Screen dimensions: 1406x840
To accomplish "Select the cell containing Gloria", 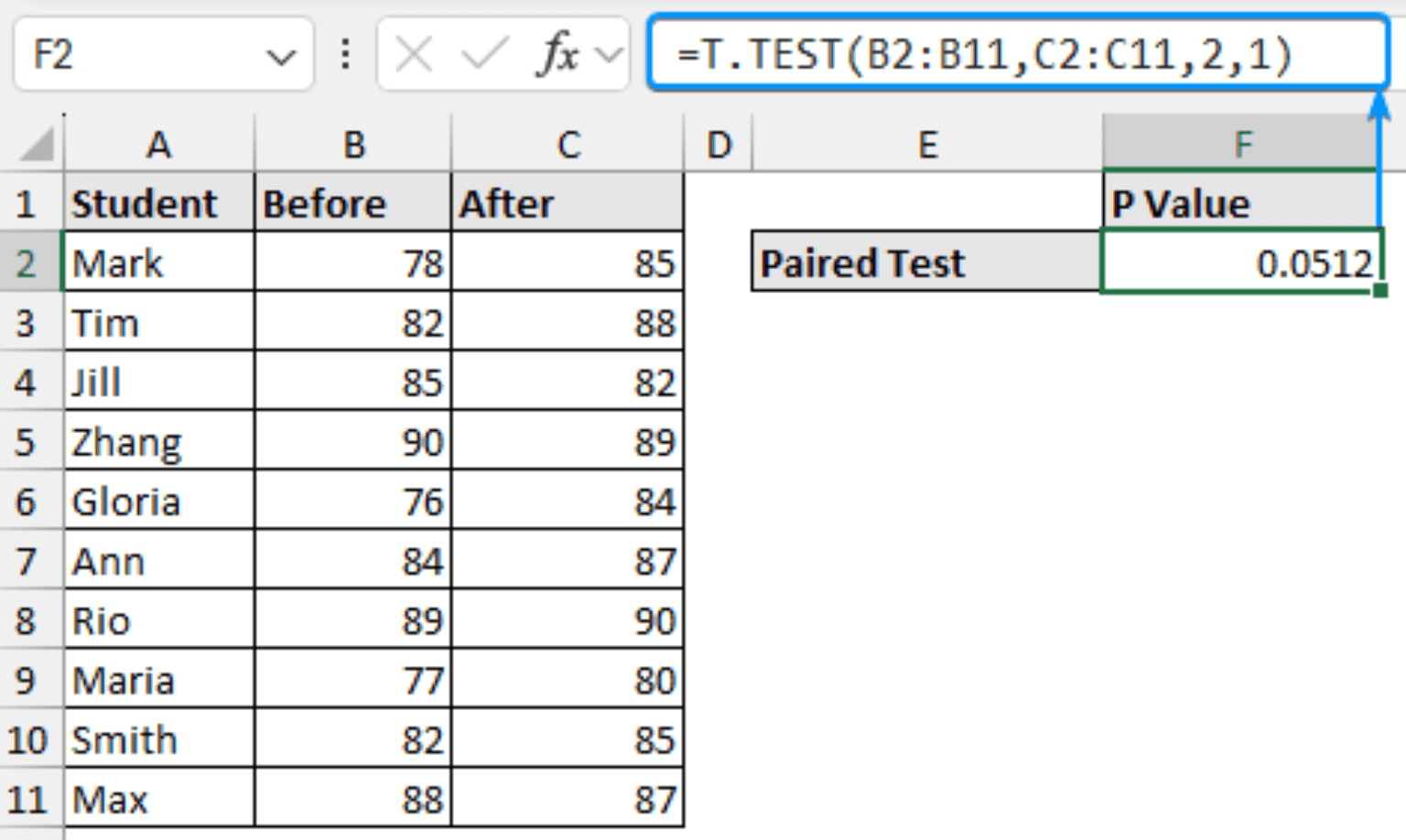I will tap(158, 502).
